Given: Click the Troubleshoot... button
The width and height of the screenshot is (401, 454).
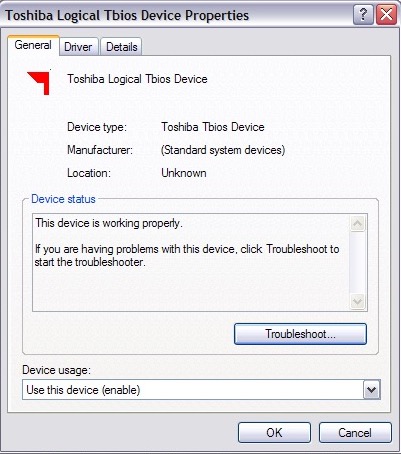Looking at the screenshot, I should tap(300, 334).
